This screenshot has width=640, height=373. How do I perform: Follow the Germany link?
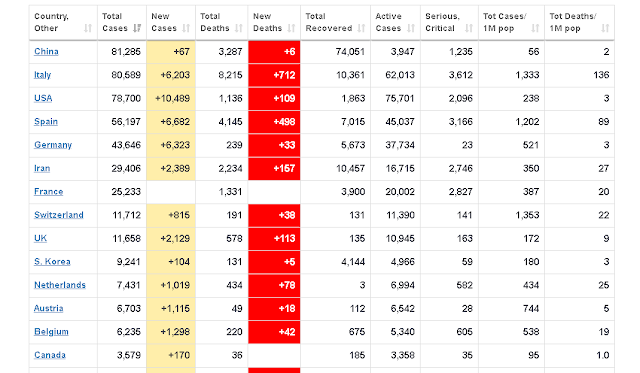[53, 145]
